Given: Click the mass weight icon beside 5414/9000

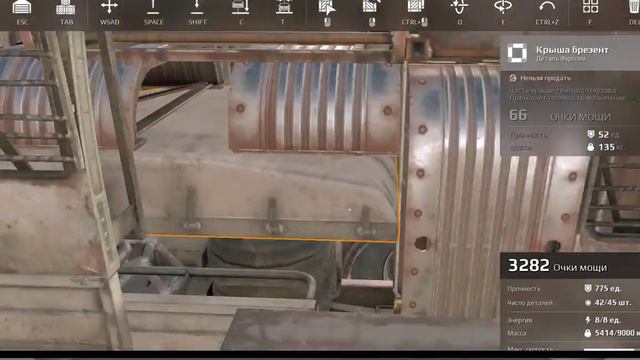Looking at the screenshot, I should coord(588,333).
